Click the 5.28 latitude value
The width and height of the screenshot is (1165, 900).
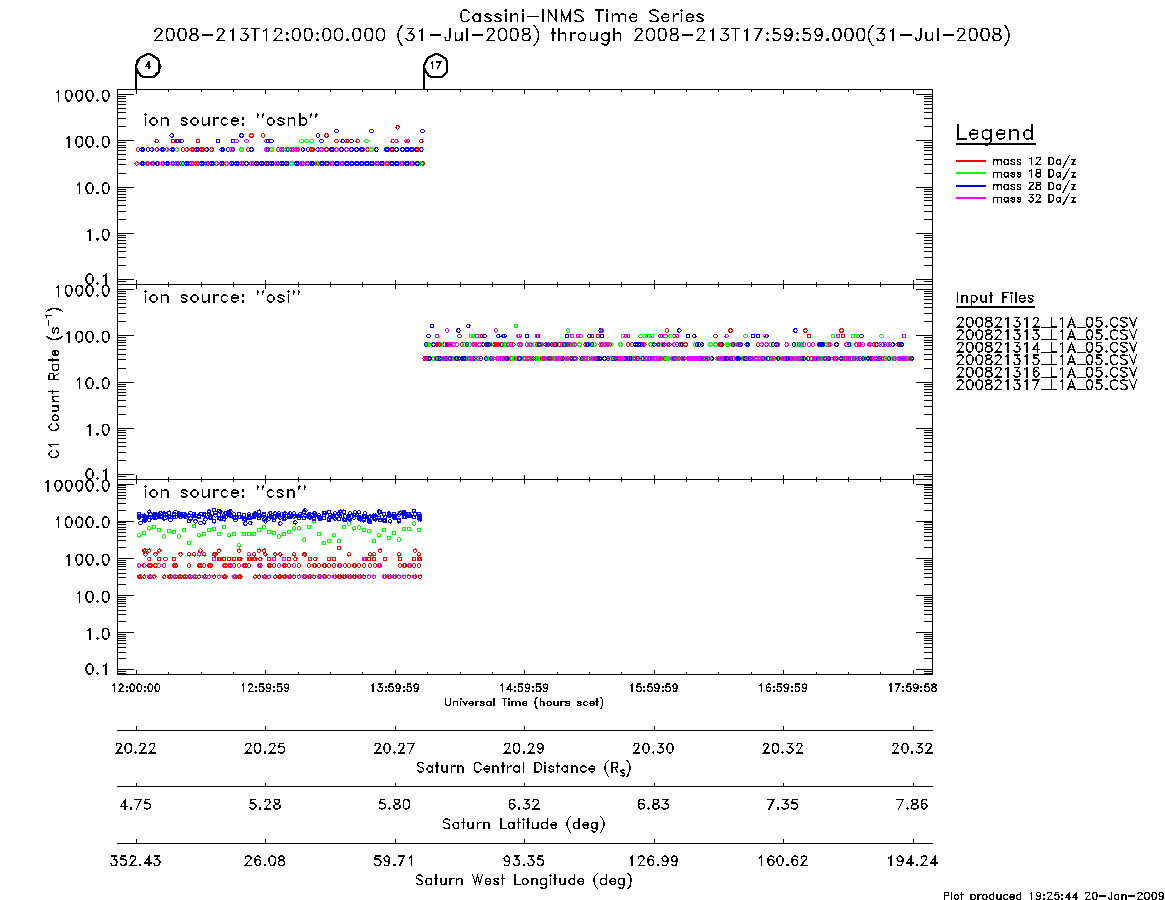265,805
